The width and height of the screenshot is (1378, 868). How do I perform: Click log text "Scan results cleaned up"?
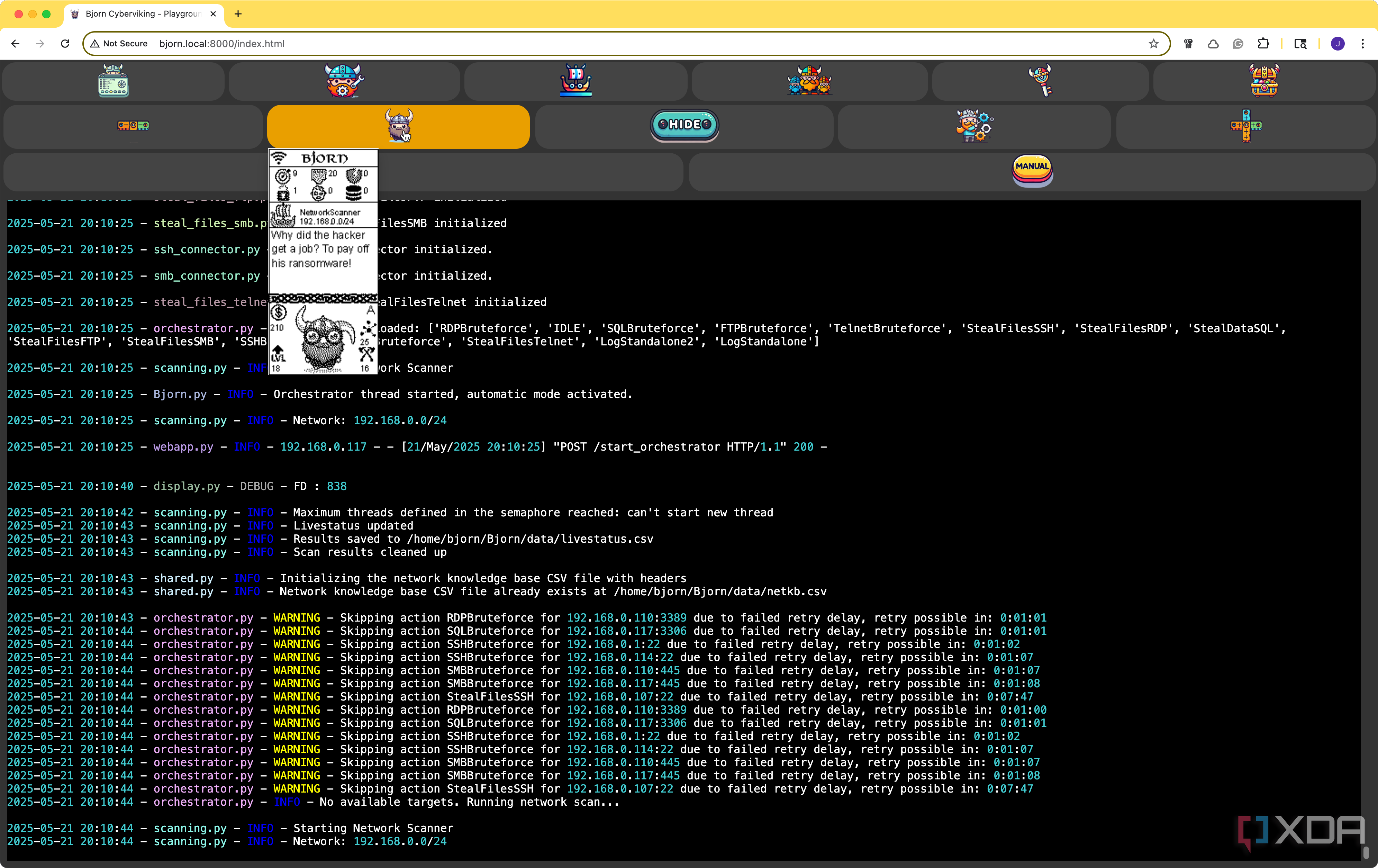pyautogui.click(x=370, y=552)
